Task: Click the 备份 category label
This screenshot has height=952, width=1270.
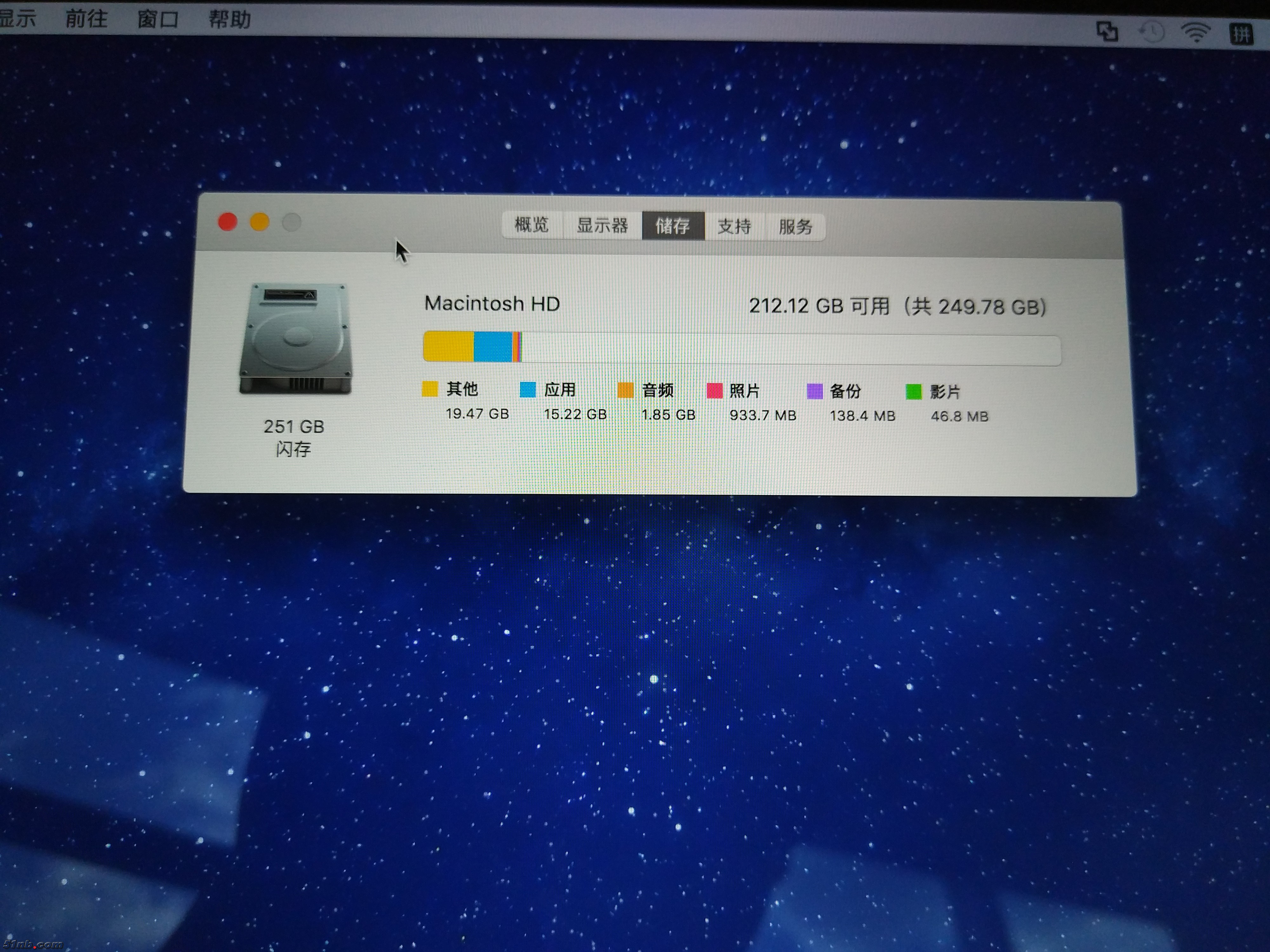Action: [x=845, y=391]
